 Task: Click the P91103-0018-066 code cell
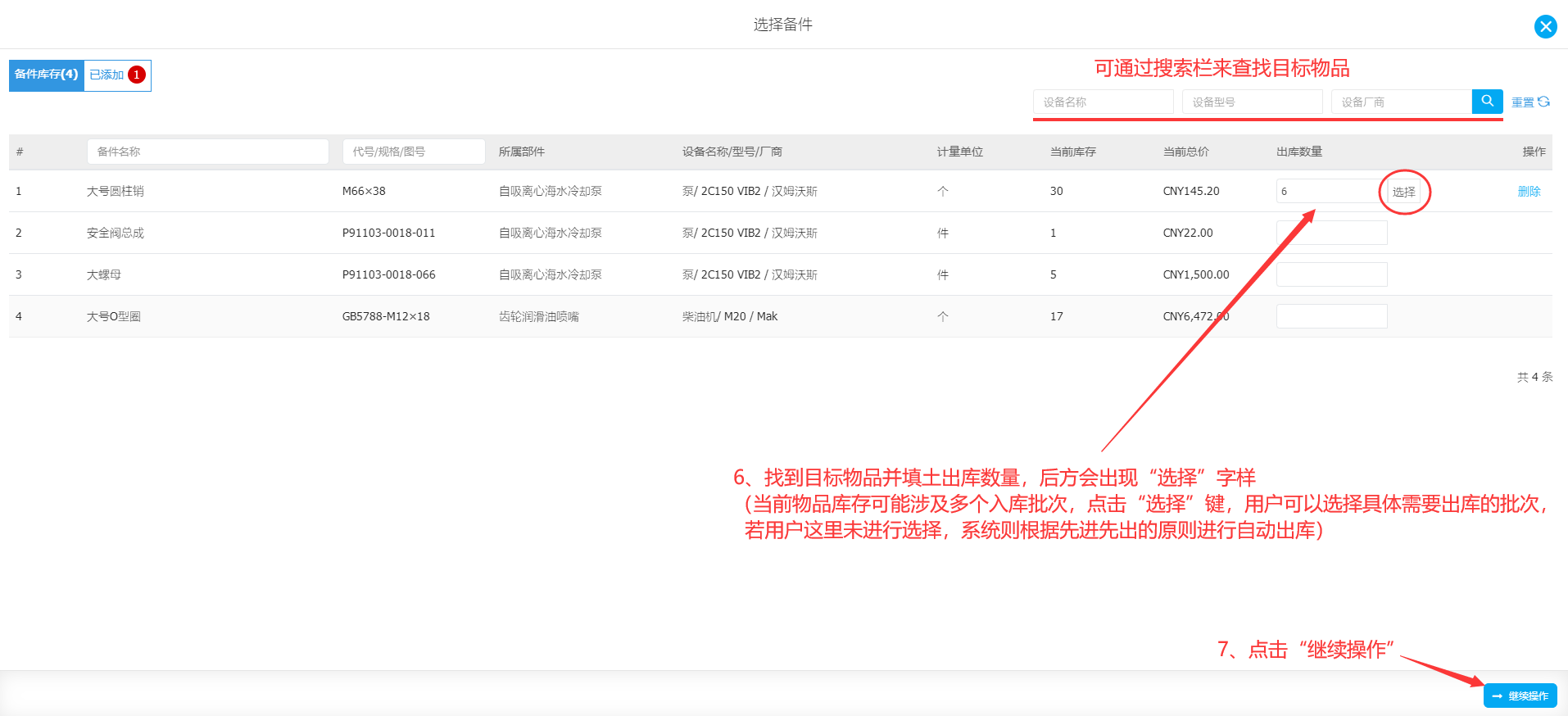[x=389, y=274]
